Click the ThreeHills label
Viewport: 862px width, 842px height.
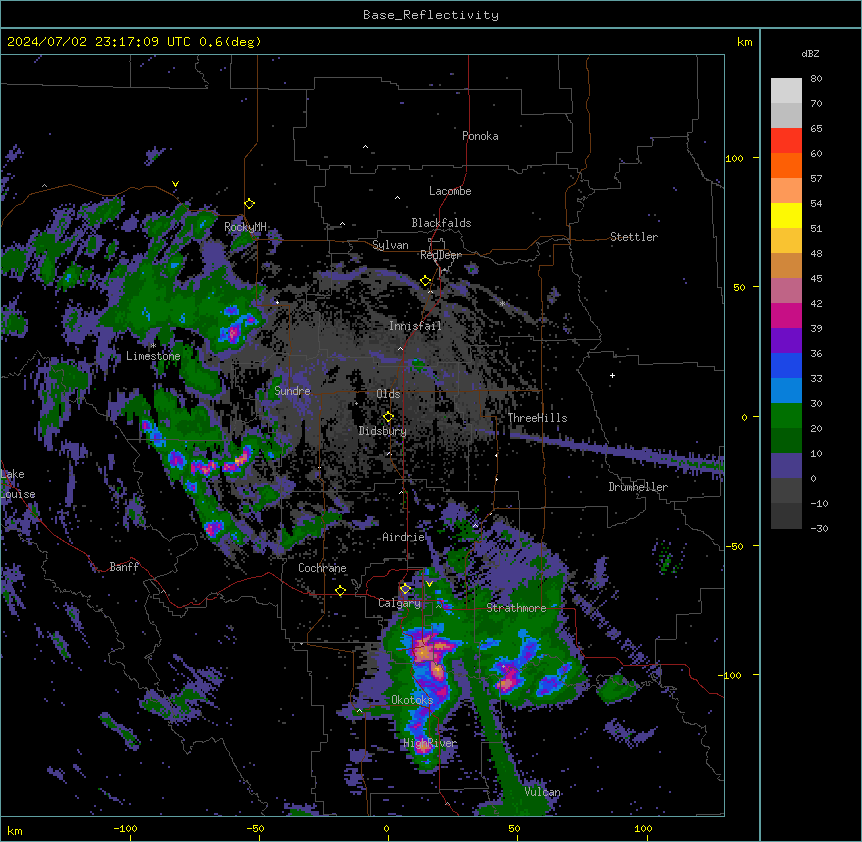[x=537, y=418]
